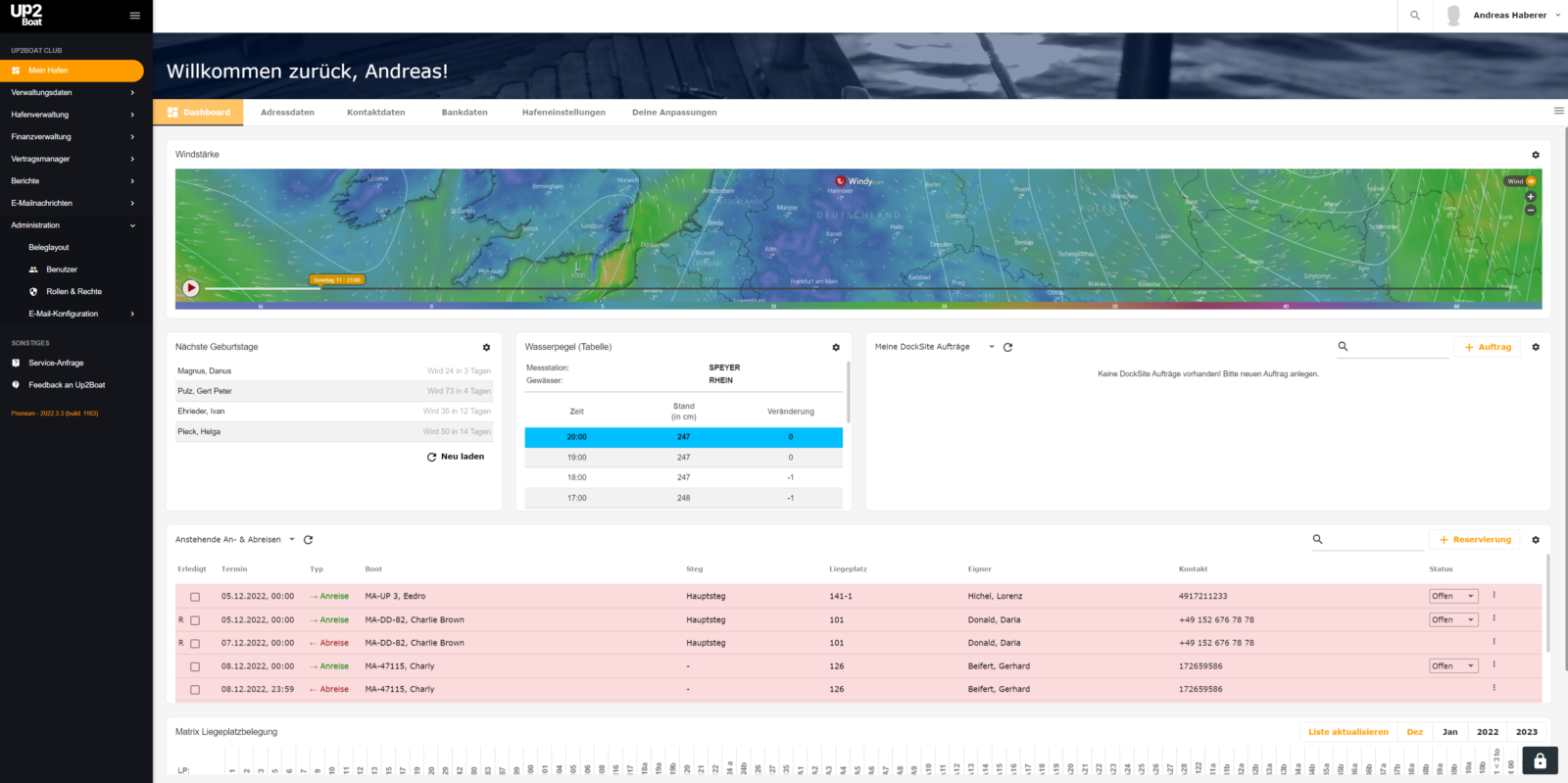The image size is (1568, 783).
Task: Switch to Hafeneinstellungen tab
Action: pos(563,113)
